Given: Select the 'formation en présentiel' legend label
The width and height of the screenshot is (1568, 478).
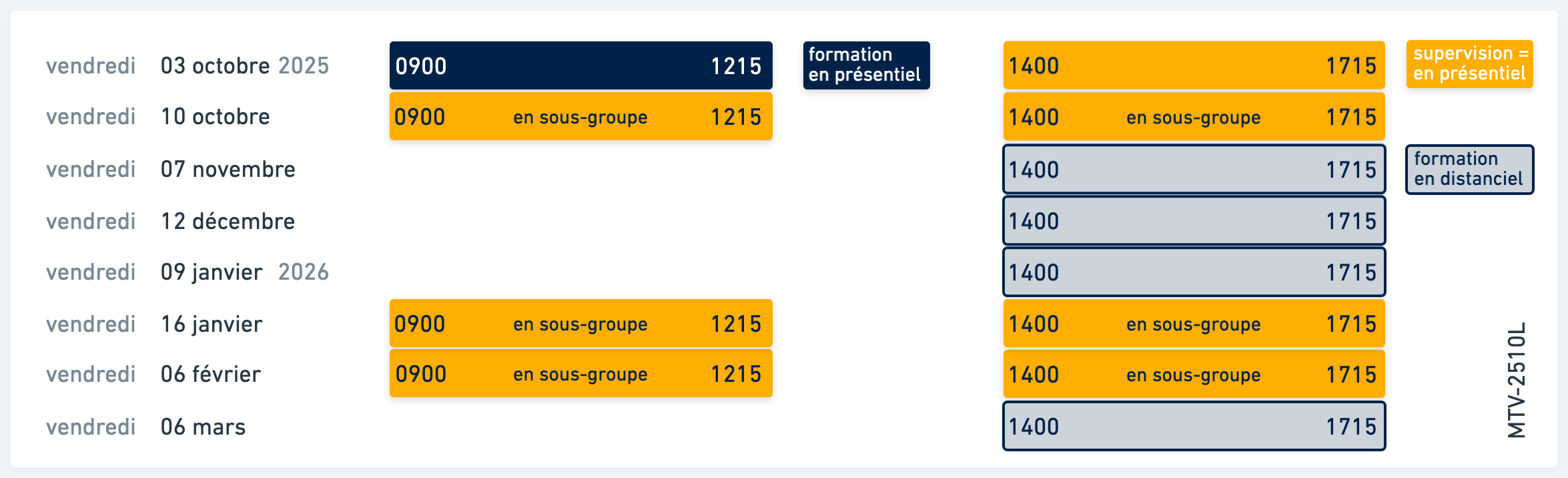Looking at the screenshot, I should point(866,65).
